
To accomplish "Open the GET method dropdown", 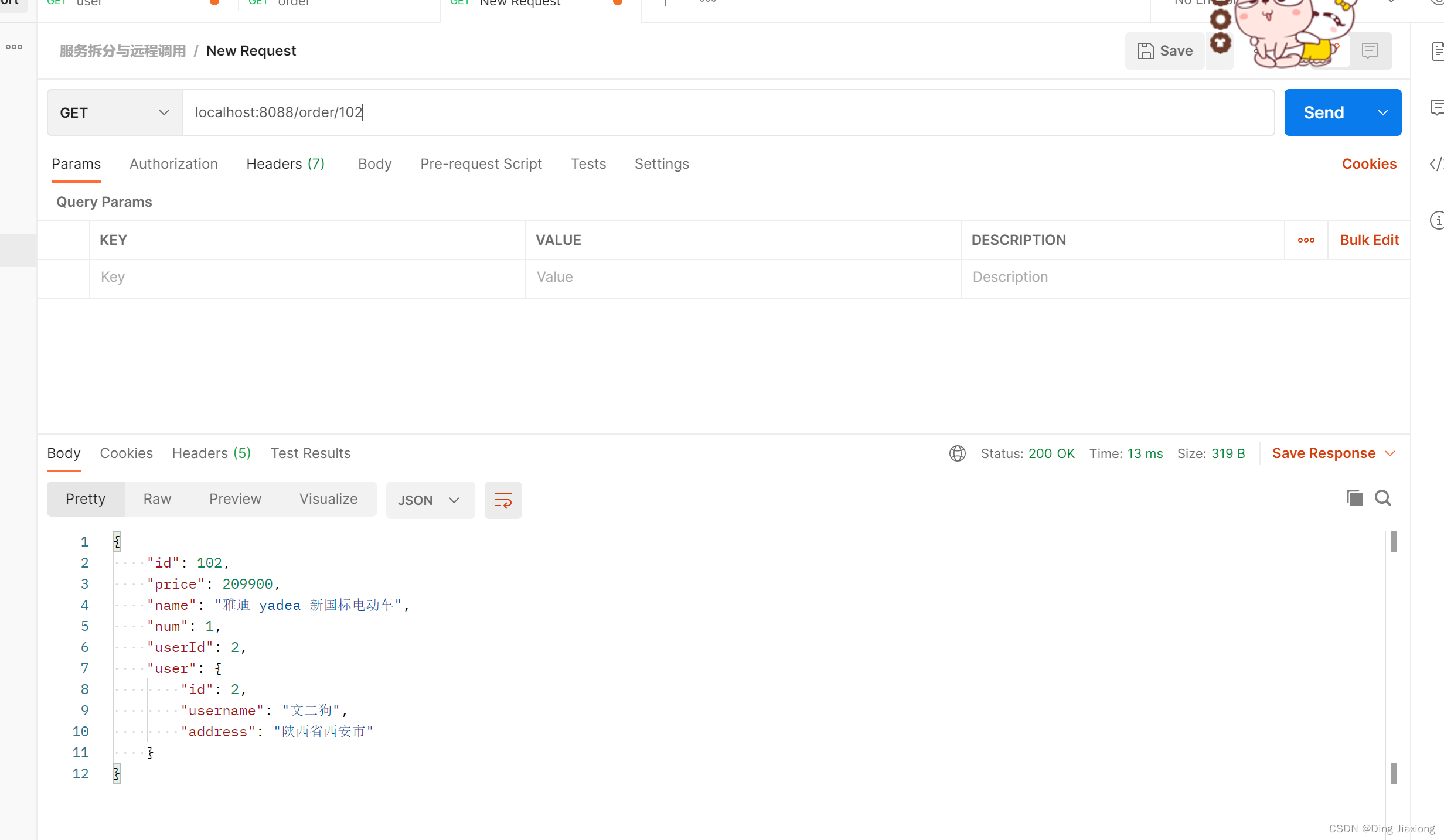I will pyautogui.click(x=115, y=112).
